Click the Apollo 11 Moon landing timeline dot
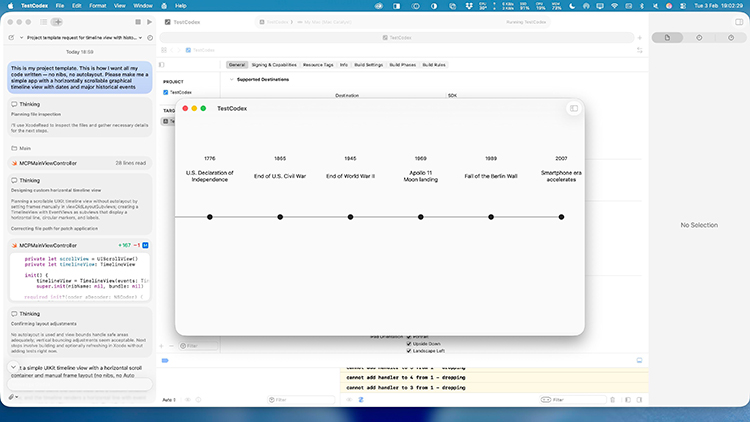Image resolution: width=750 pixels, height=422 pixels. tap(421, 217)
